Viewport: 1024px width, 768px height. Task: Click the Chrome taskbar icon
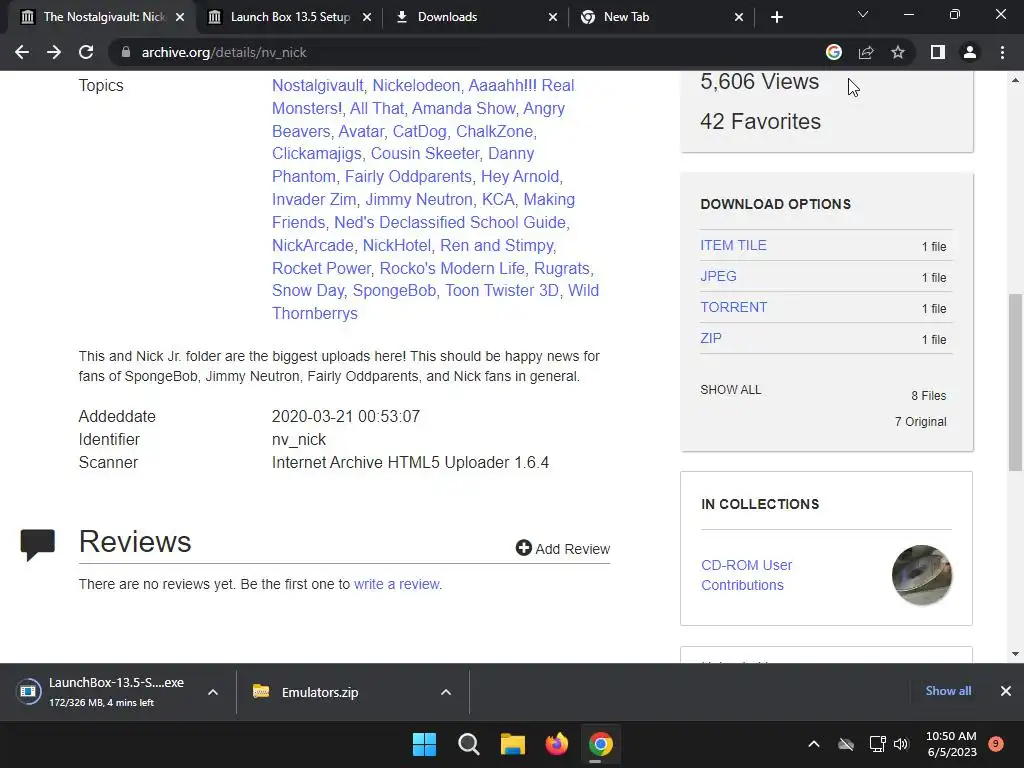601,744
